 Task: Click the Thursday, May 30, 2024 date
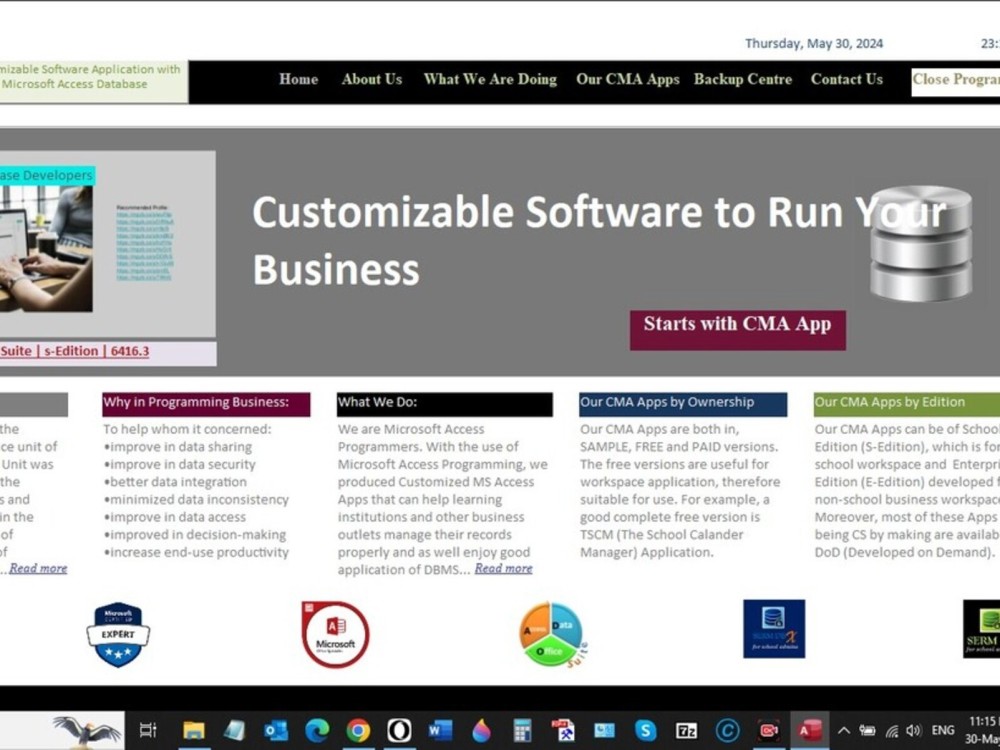(814, 43)
